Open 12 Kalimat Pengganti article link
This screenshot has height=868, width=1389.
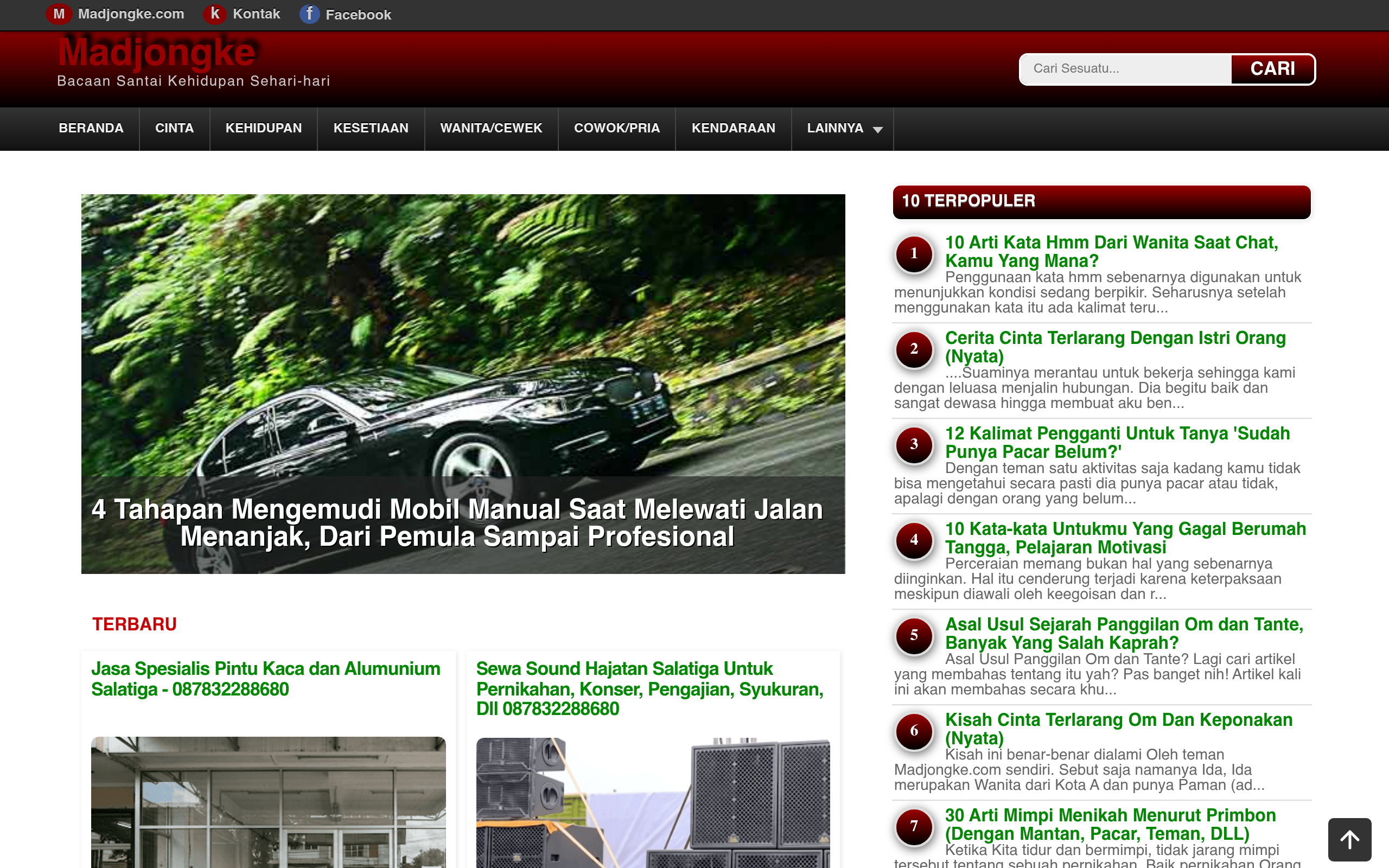pyautogui.click(x=1118, y=443)
